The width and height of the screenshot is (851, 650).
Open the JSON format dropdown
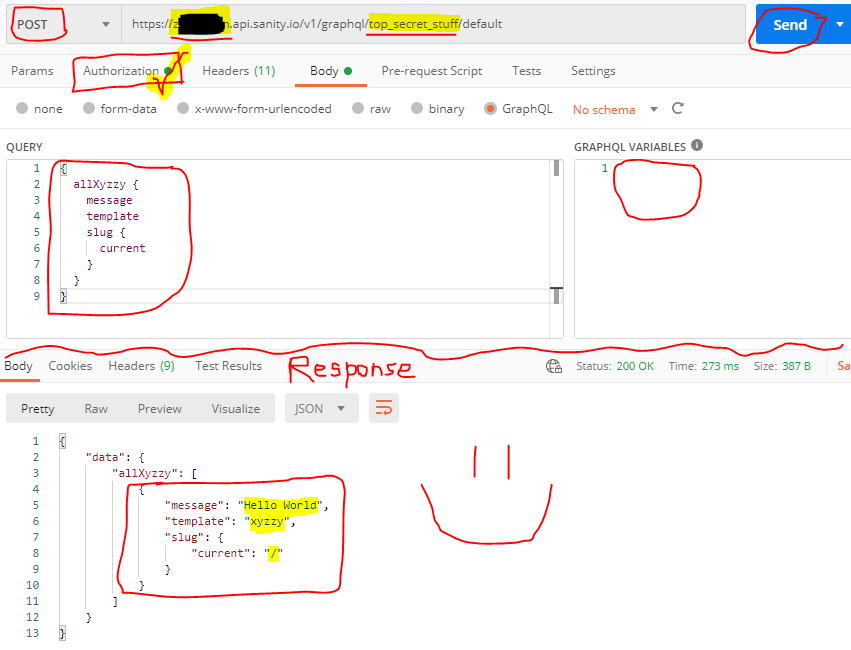[x=321, y=408]
